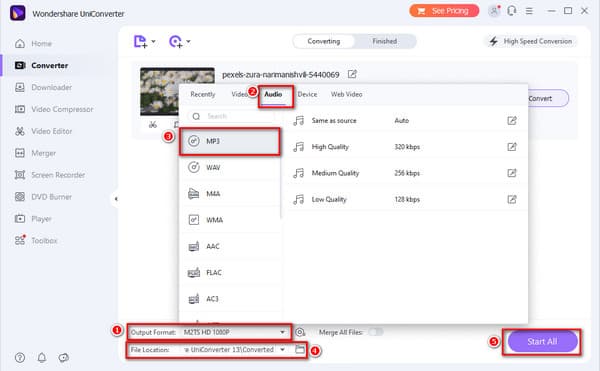The width and height of the screenshot is (600, 371).
Task: Select High Quality 320 kbps preset
Action: (405, 147)
